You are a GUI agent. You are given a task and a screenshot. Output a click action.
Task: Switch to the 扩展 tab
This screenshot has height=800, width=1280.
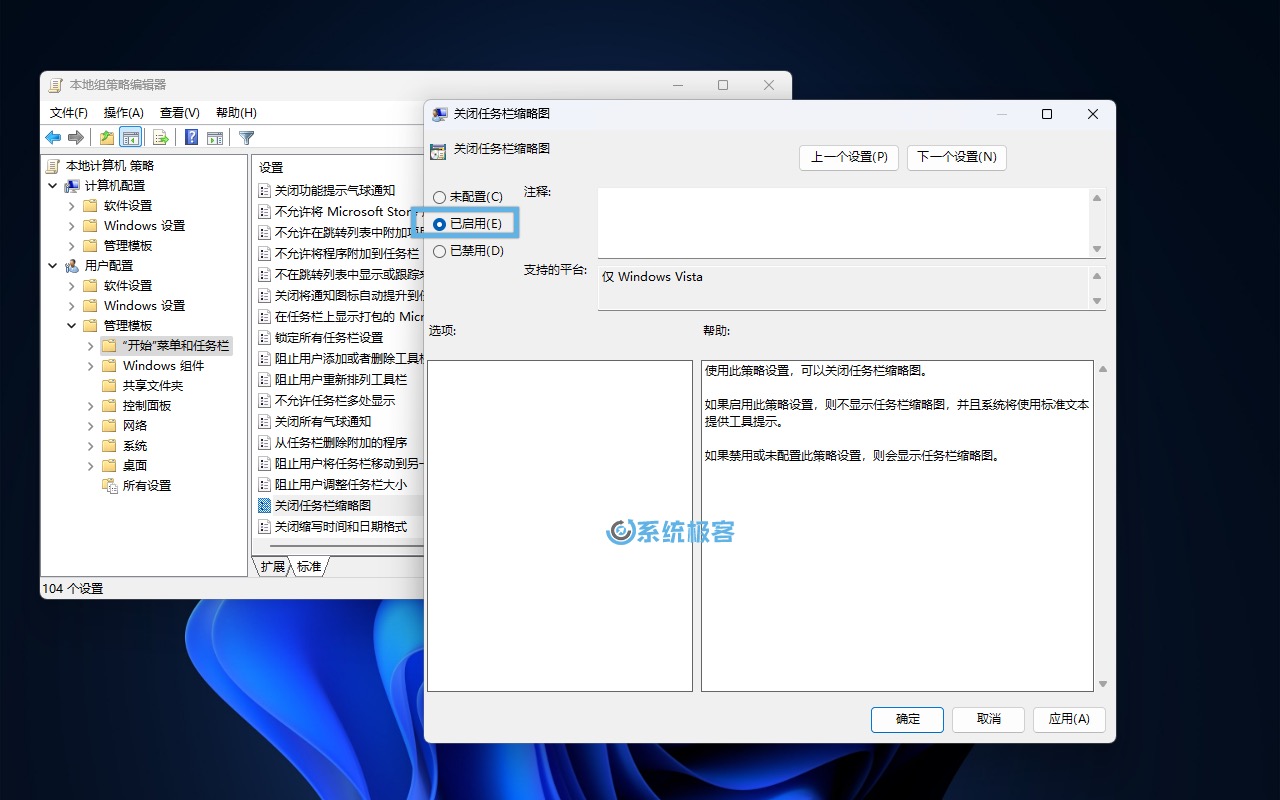(272, 567)
